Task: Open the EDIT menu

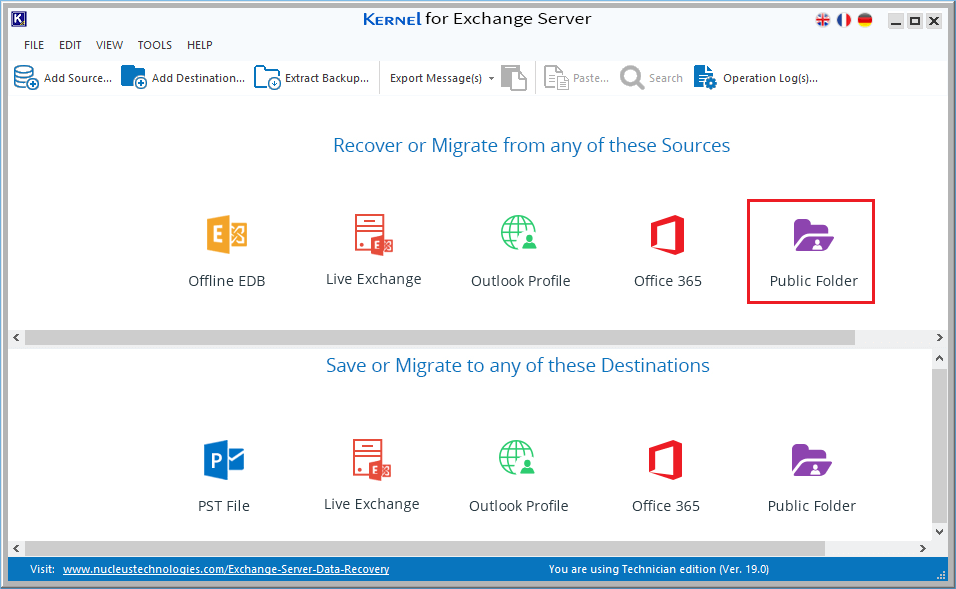Action: (x=70, y=45)
